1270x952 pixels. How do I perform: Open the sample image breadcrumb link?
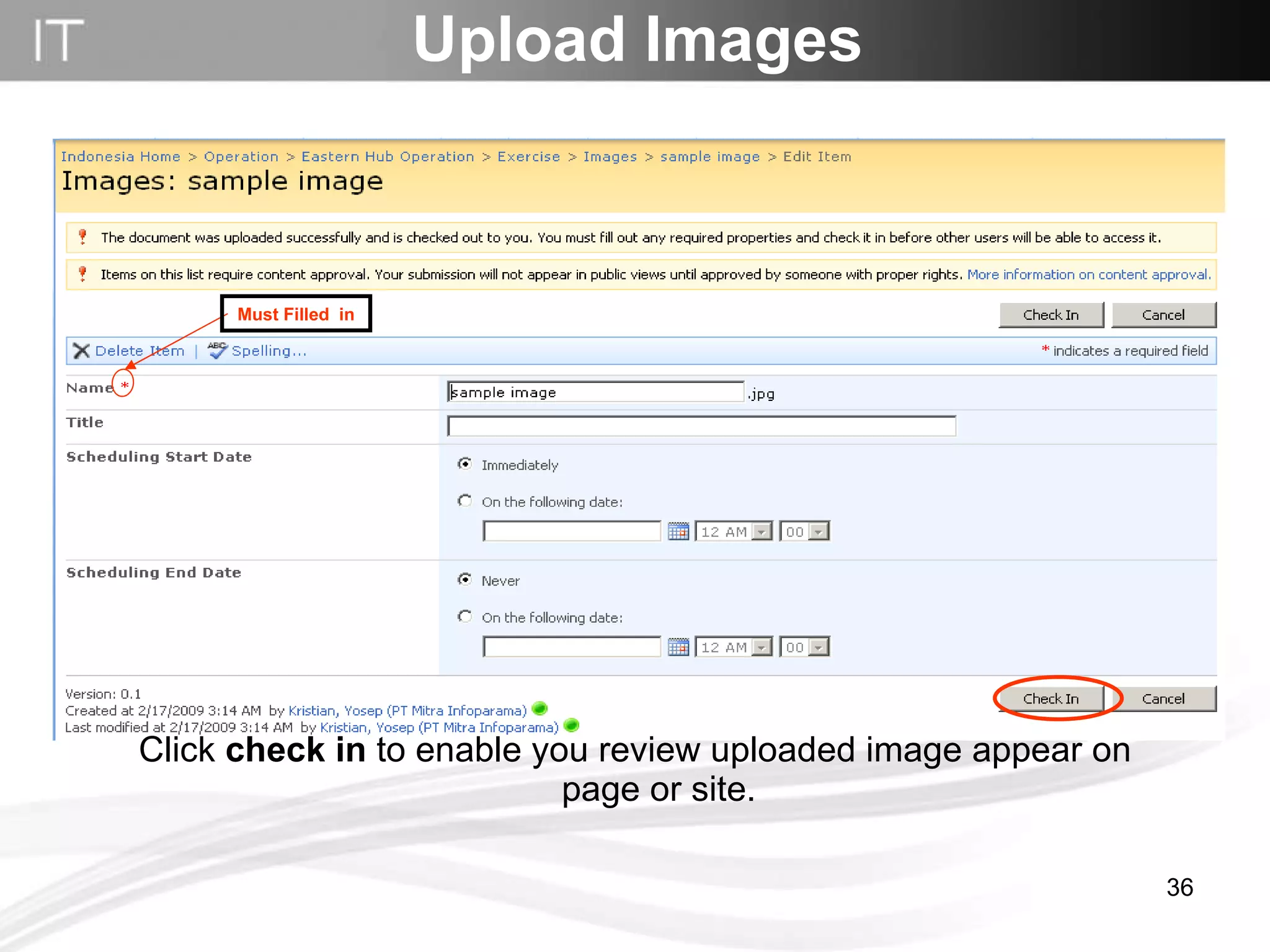(x=710, y=157)
